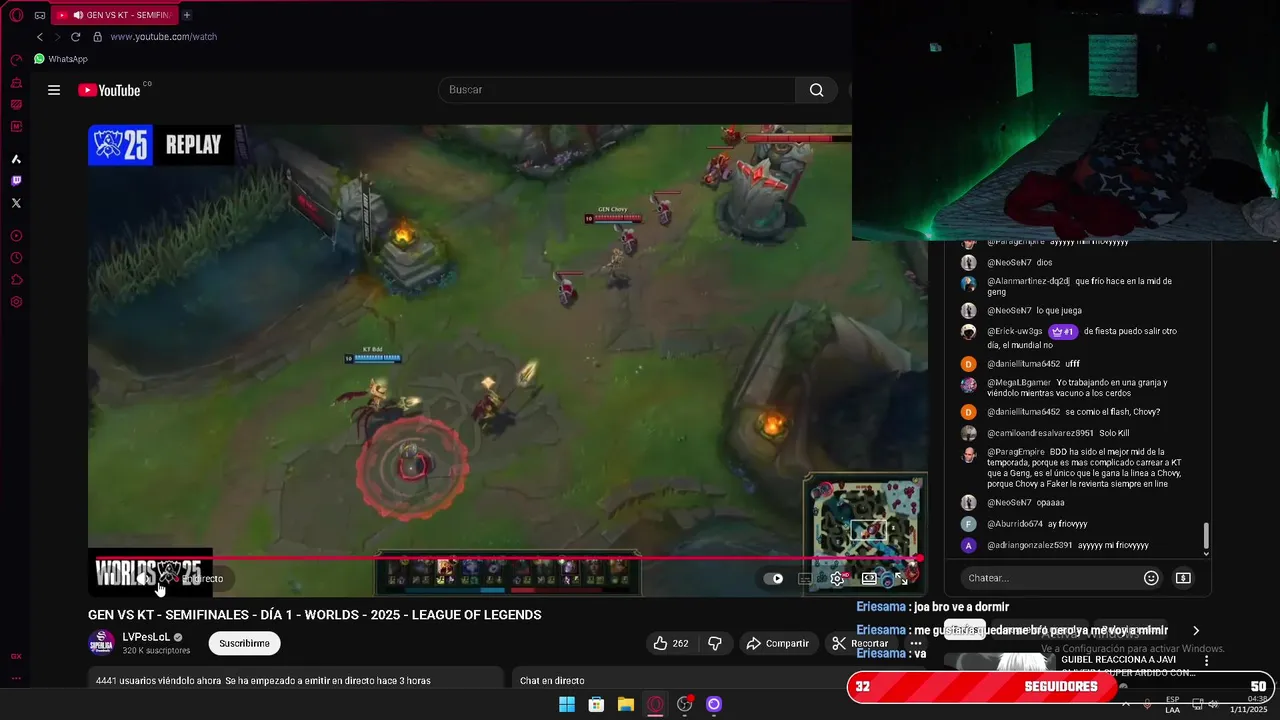
Task: Open Microsoft Store from taskbar
Action: click(x=596, y=704)
